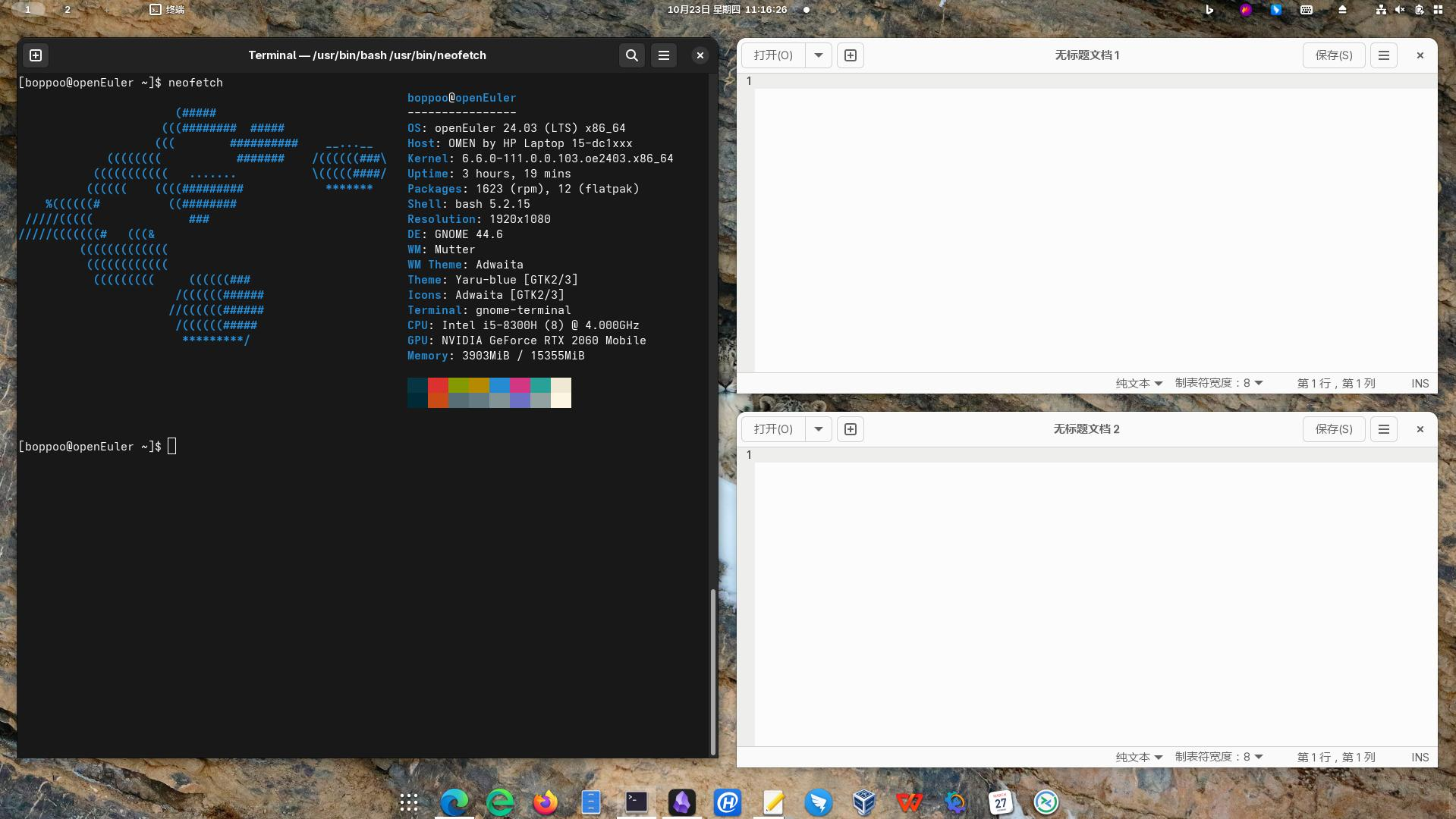Open Obsidian from the dock

682,802
